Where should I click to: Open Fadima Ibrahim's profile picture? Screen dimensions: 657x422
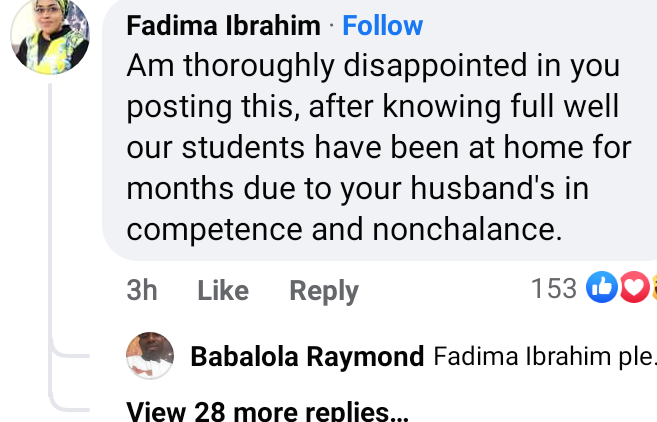point(50,37)
